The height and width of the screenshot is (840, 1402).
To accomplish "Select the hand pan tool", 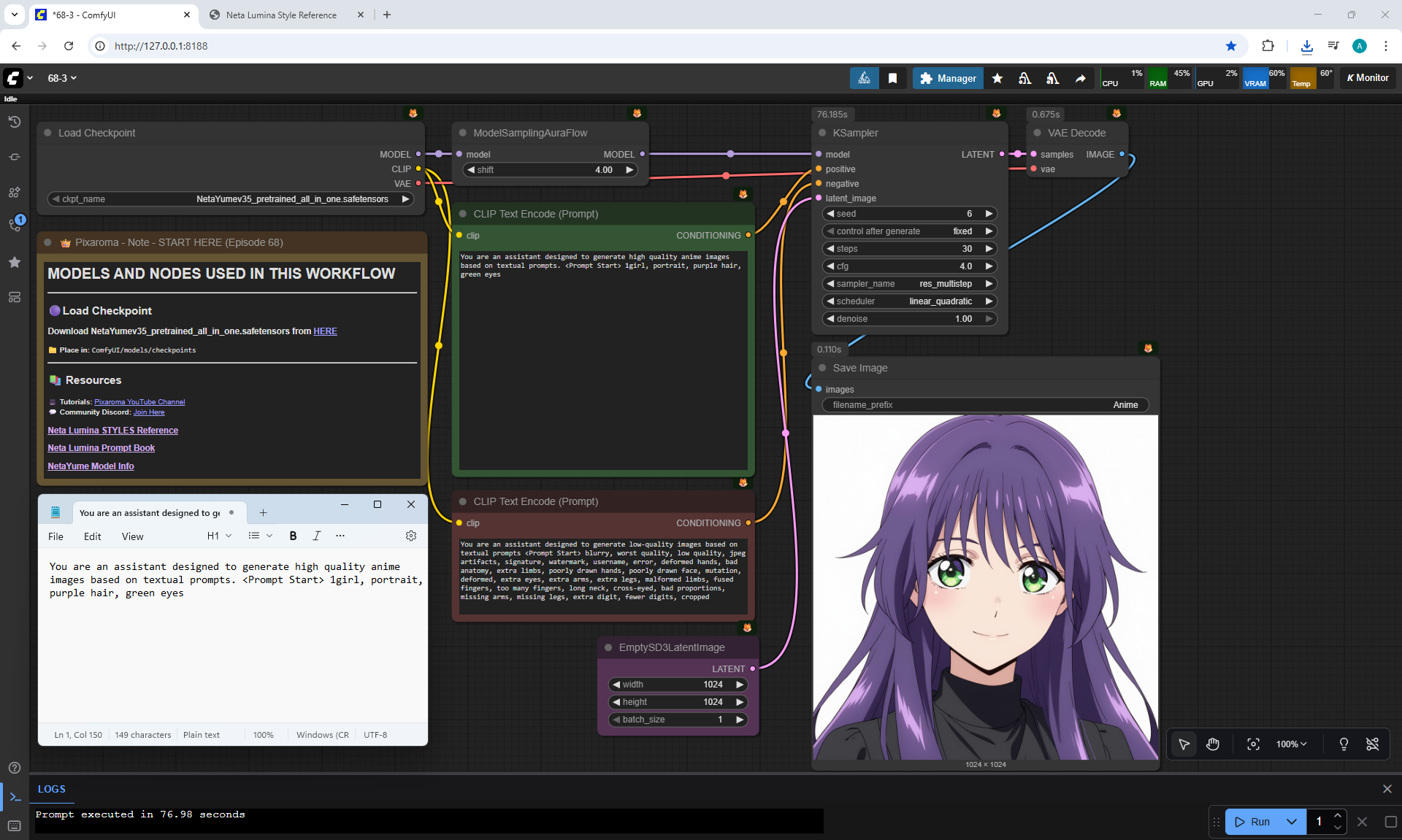I will pyautogui.click(x=1213, y=744).
